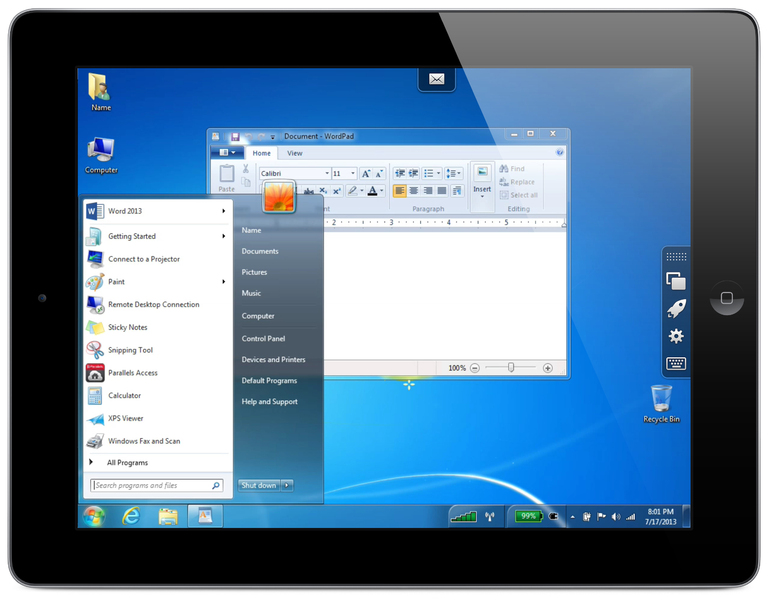Click the WordPad taskbar button
The width and height of the screenshot is (769, 600).
coord(205,516)
